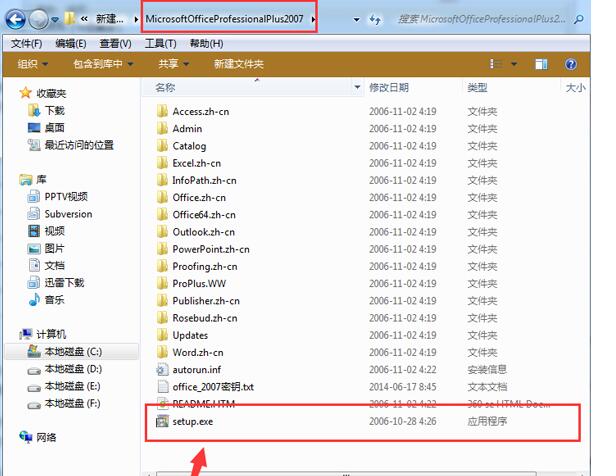Click the 新建文件夹 button

pos(238,64)
